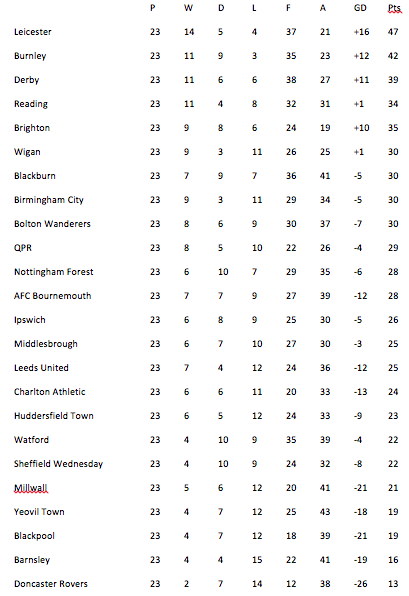This screenshot has height=596, width=409.
Task: Click the GD column header
Action: pyautogui.click(x=360, y=8)
